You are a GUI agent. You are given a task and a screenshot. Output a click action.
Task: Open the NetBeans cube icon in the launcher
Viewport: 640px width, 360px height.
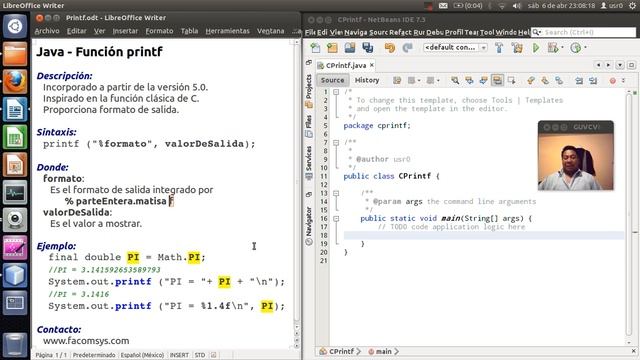15,276
